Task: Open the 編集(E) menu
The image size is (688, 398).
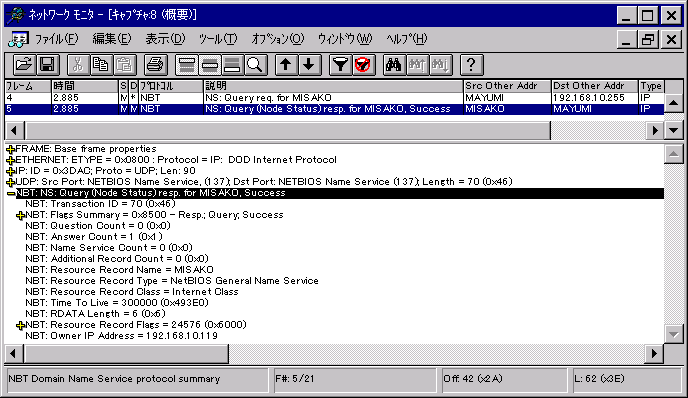Action: [x=111, y=39]
